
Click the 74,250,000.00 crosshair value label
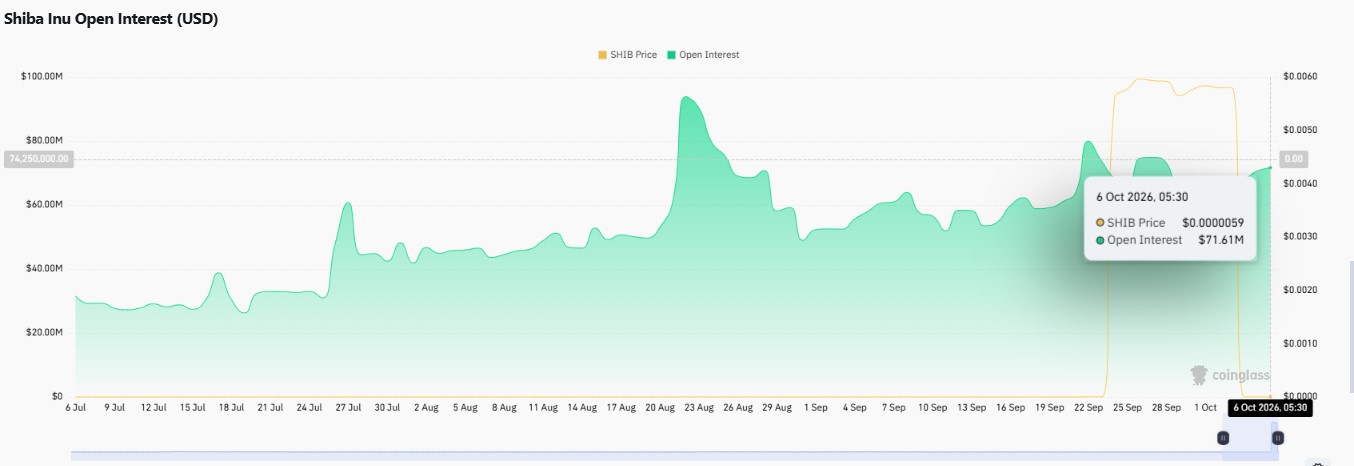[x=39, y=158]
